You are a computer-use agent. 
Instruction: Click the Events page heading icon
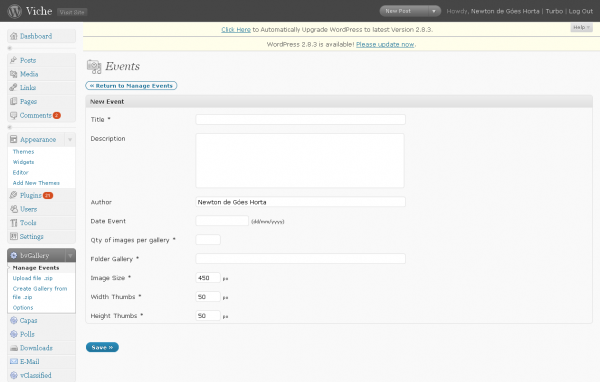point(94,67)
